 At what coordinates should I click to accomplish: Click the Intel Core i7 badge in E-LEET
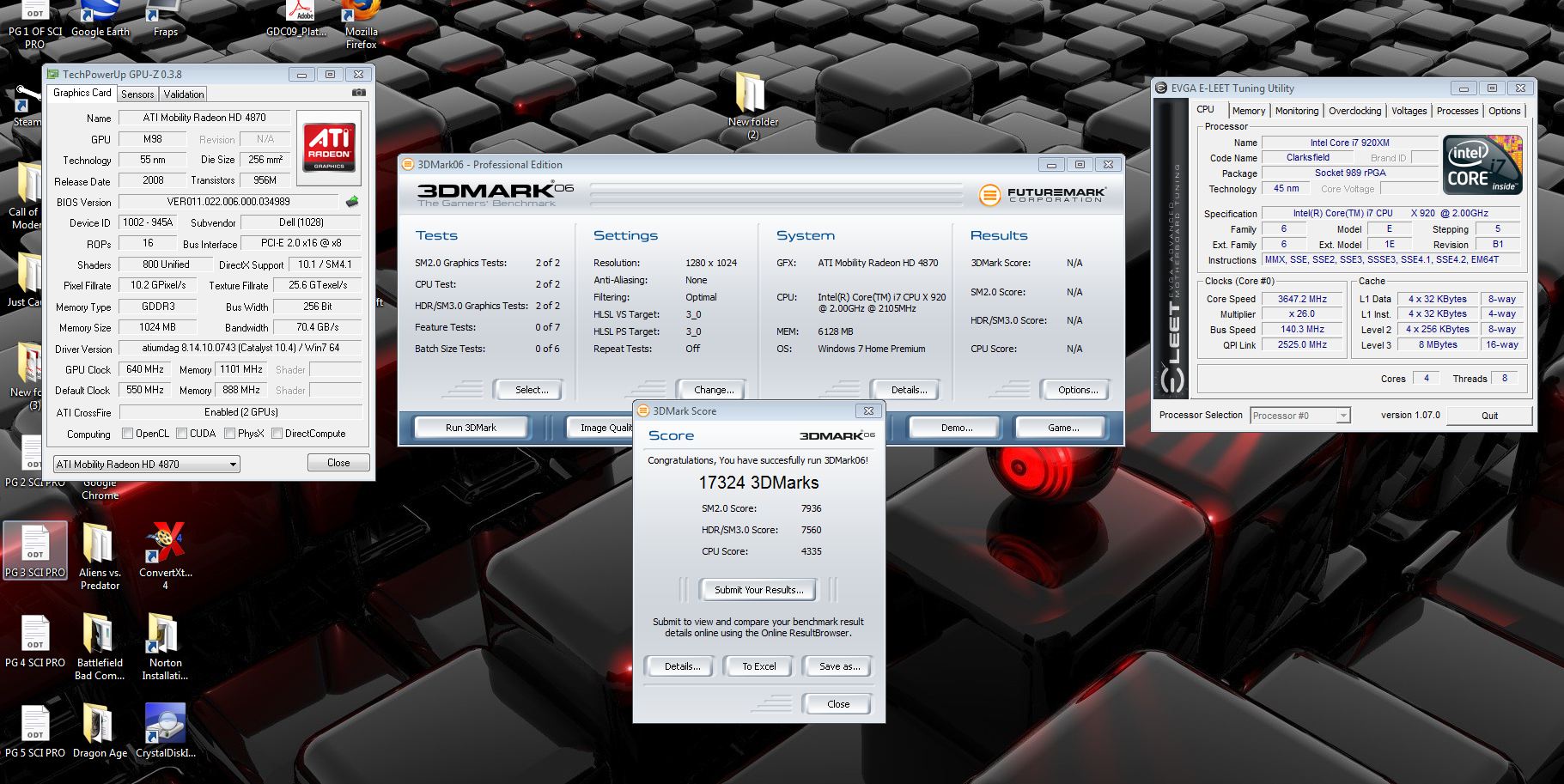[x=1482, y=163]
